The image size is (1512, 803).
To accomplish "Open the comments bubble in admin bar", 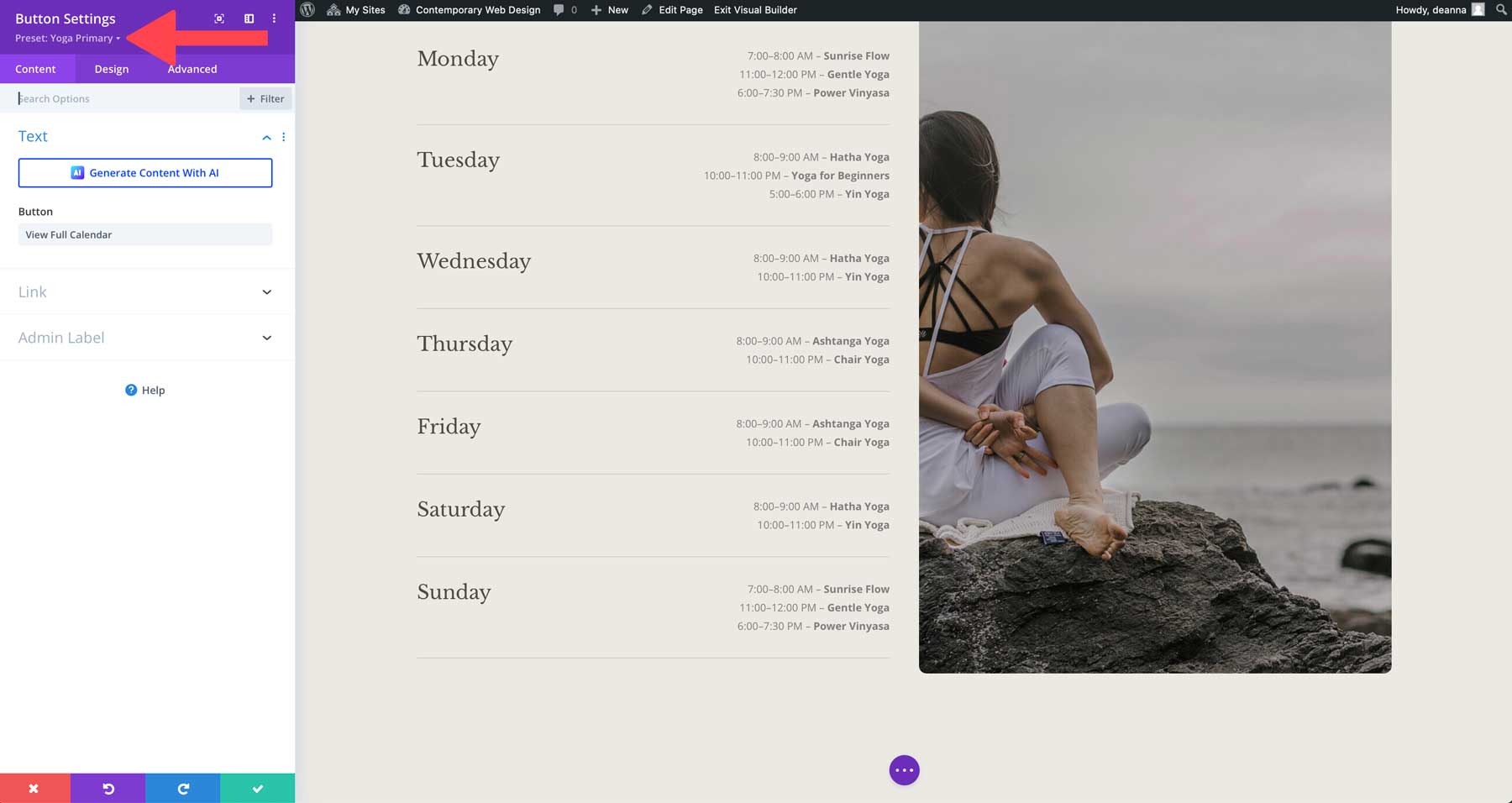I will coord(561,9).
